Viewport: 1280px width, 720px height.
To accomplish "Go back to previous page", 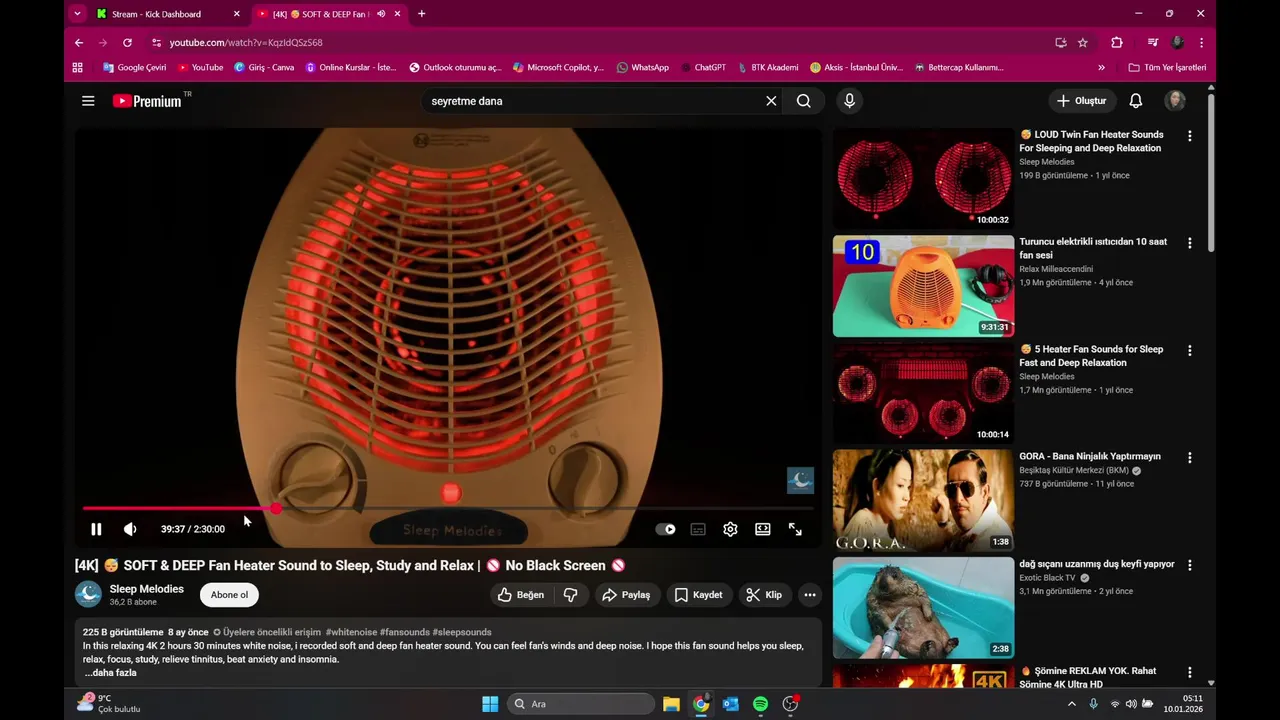I will [x=79, y=43].
